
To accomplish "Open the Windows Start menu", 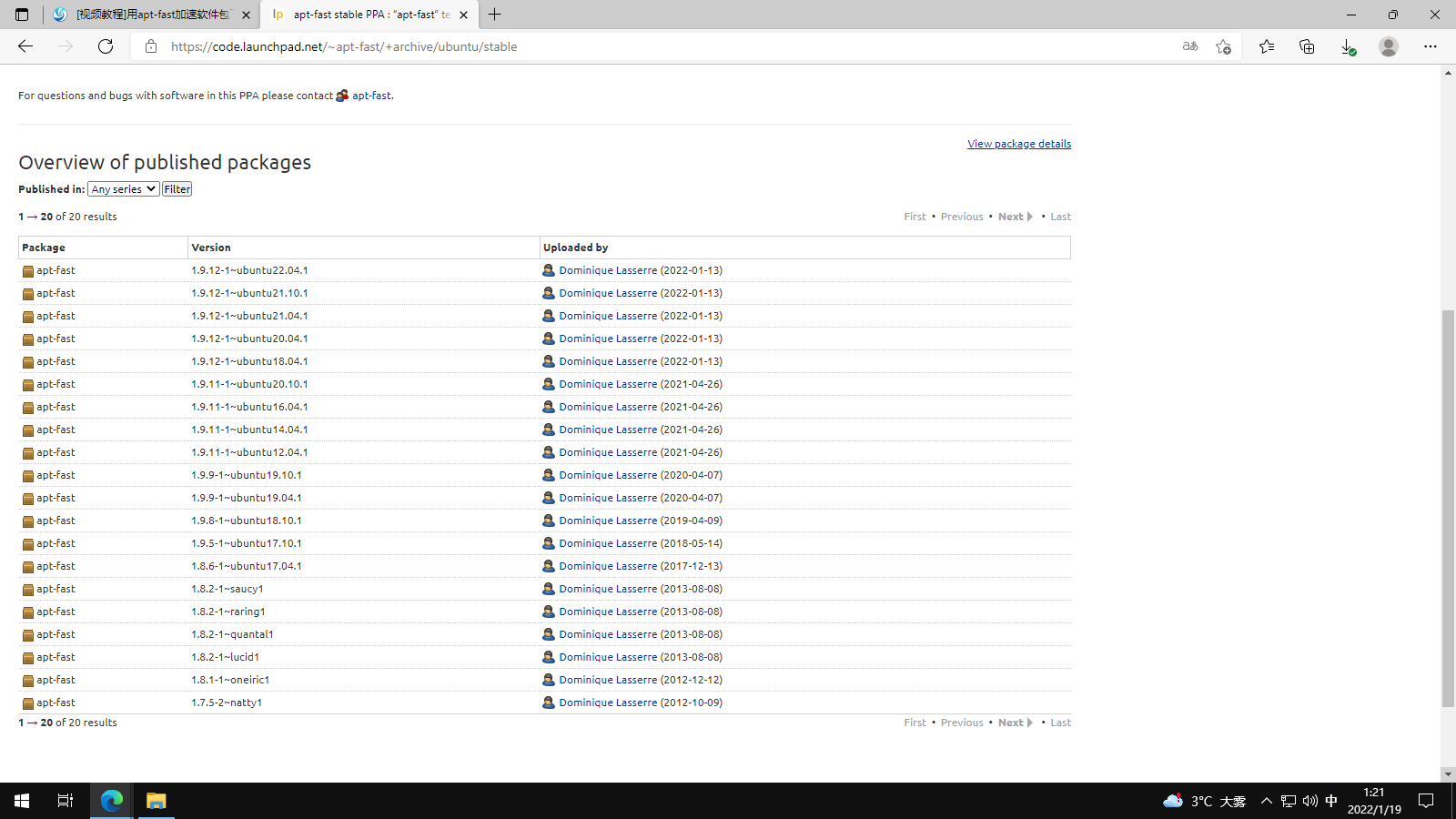I will tap(22, 801).
